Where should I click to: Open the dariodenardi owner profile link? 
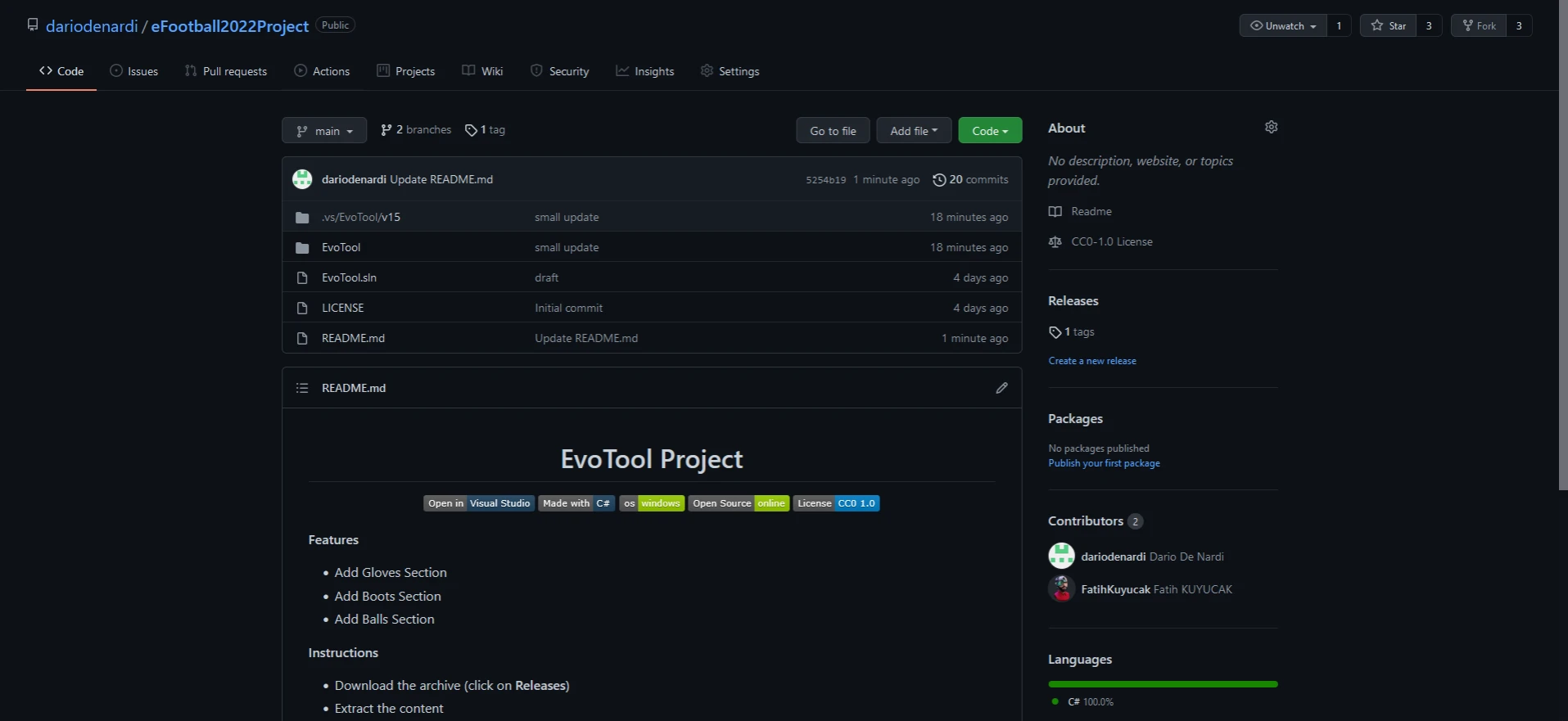coord(92,26)
